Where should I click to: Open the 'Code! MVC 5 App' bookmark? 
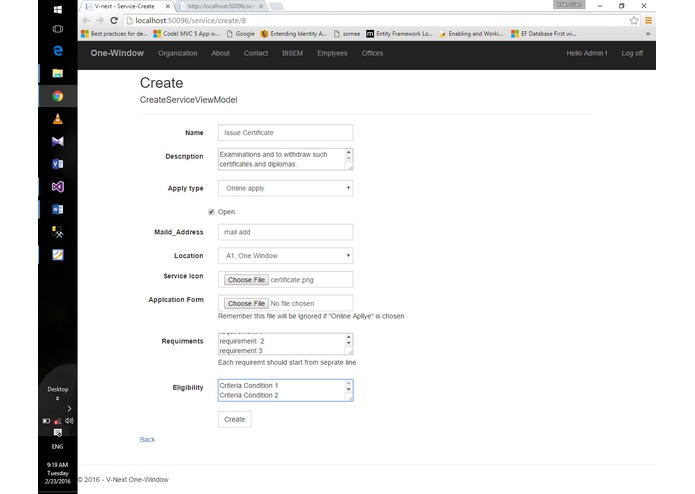(x=186, y=34)
